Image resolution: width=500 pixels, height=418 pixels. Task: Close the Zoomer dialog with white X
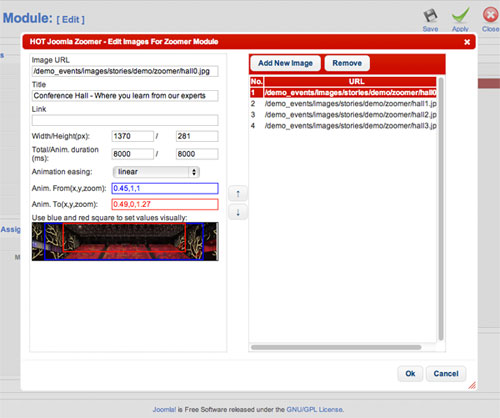[467, 42]
